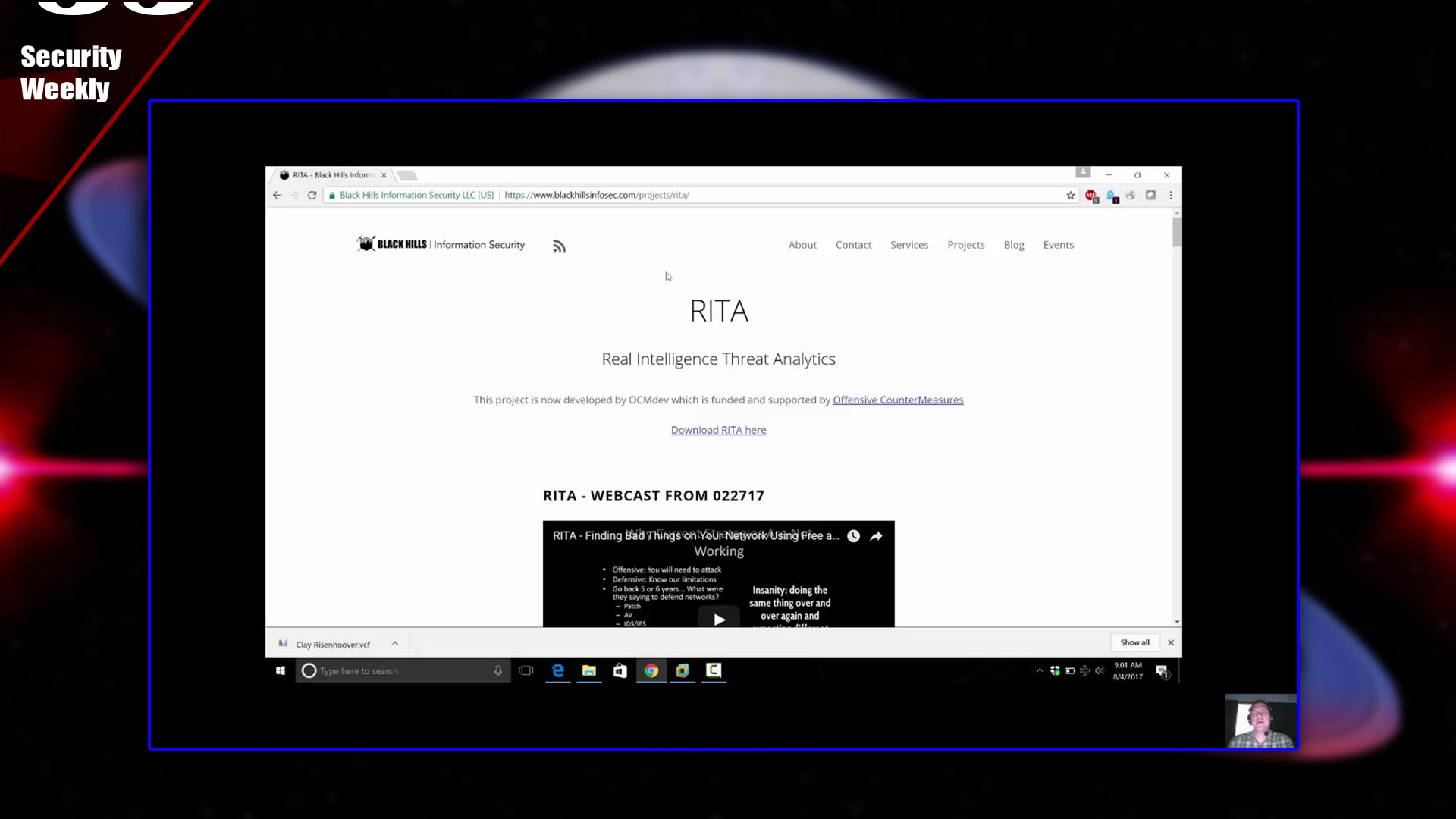Launch Microsoft Edge from taskbar

click(x=558, y=670)
